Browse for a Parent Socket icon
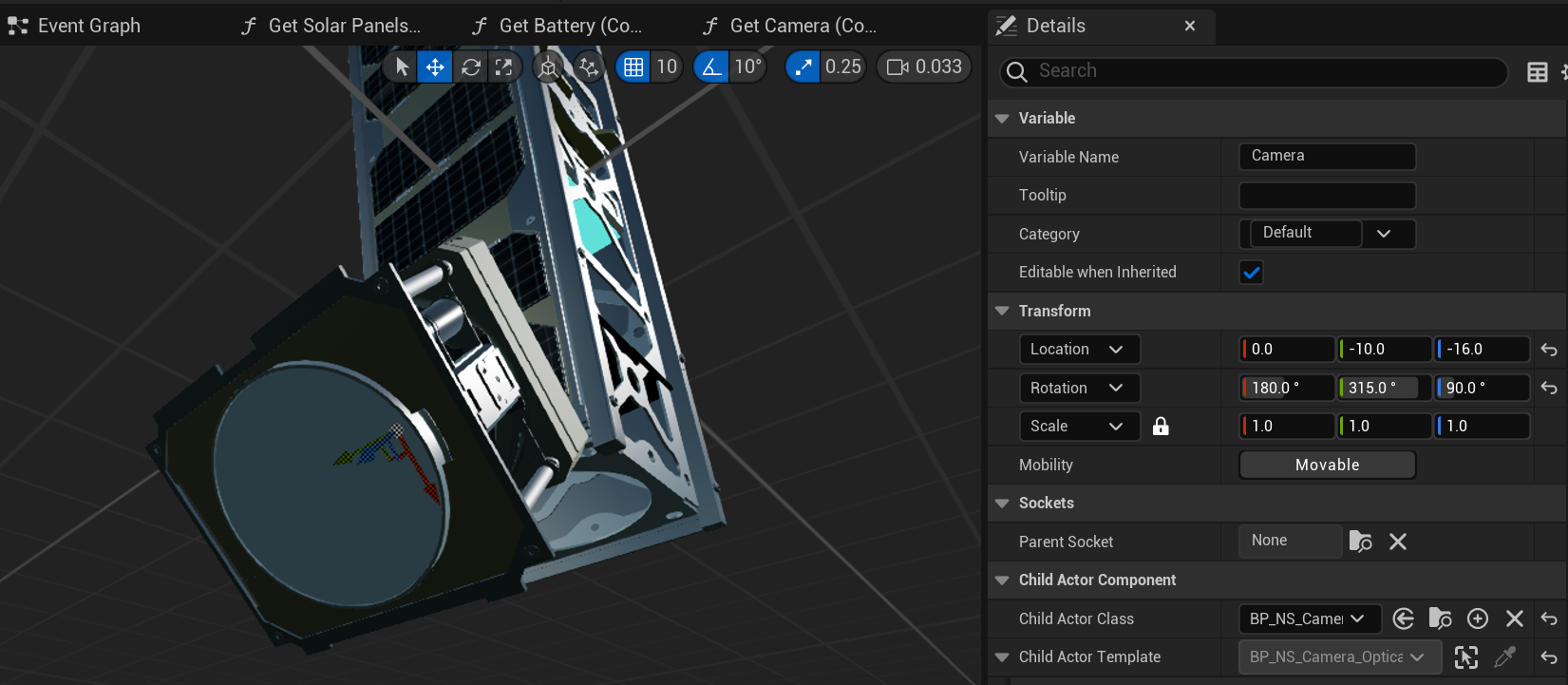The image size is (1568, 685). [x=1360, y=542]
